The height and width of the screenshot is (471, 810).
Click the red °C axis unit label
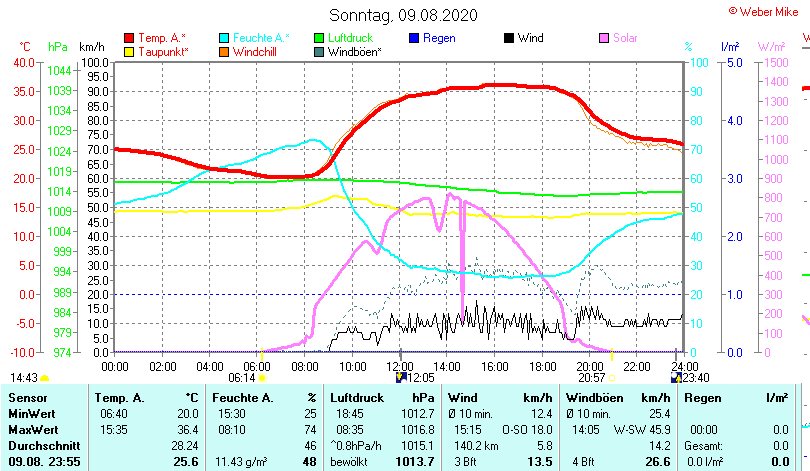[x=25, y=47]
